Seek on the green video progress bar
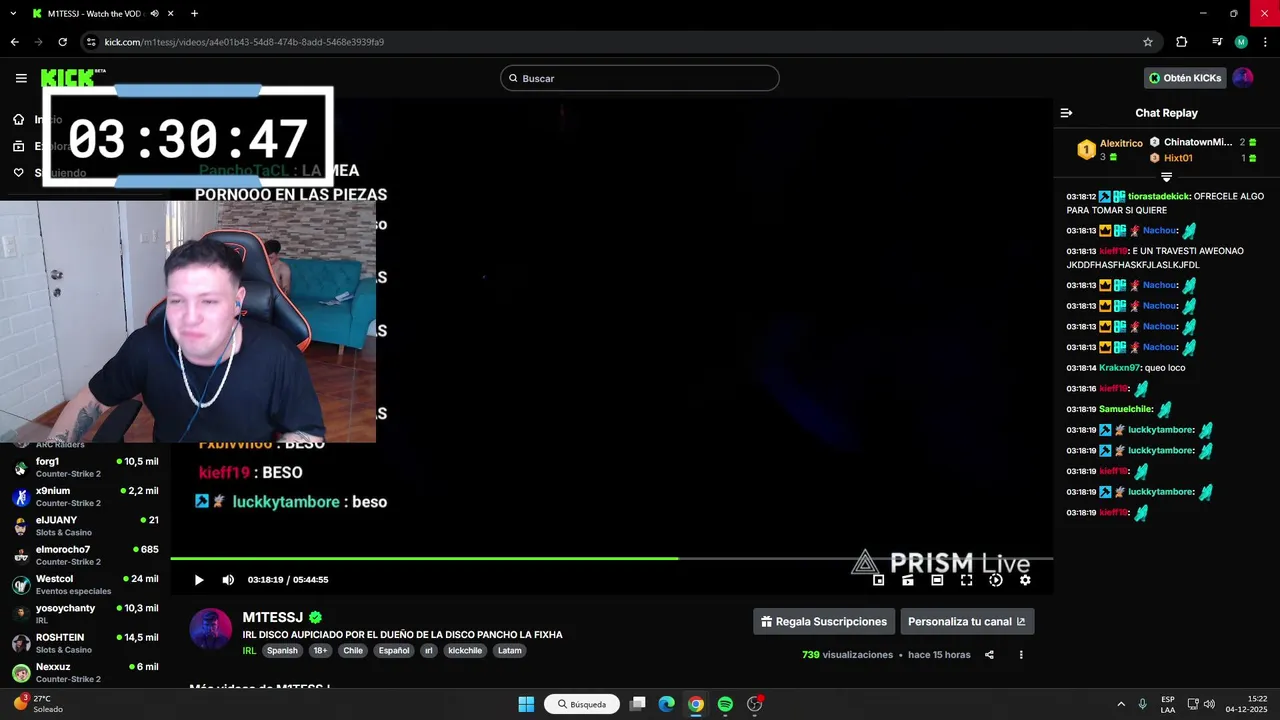The image size is (1280, 720). [611, 558]
